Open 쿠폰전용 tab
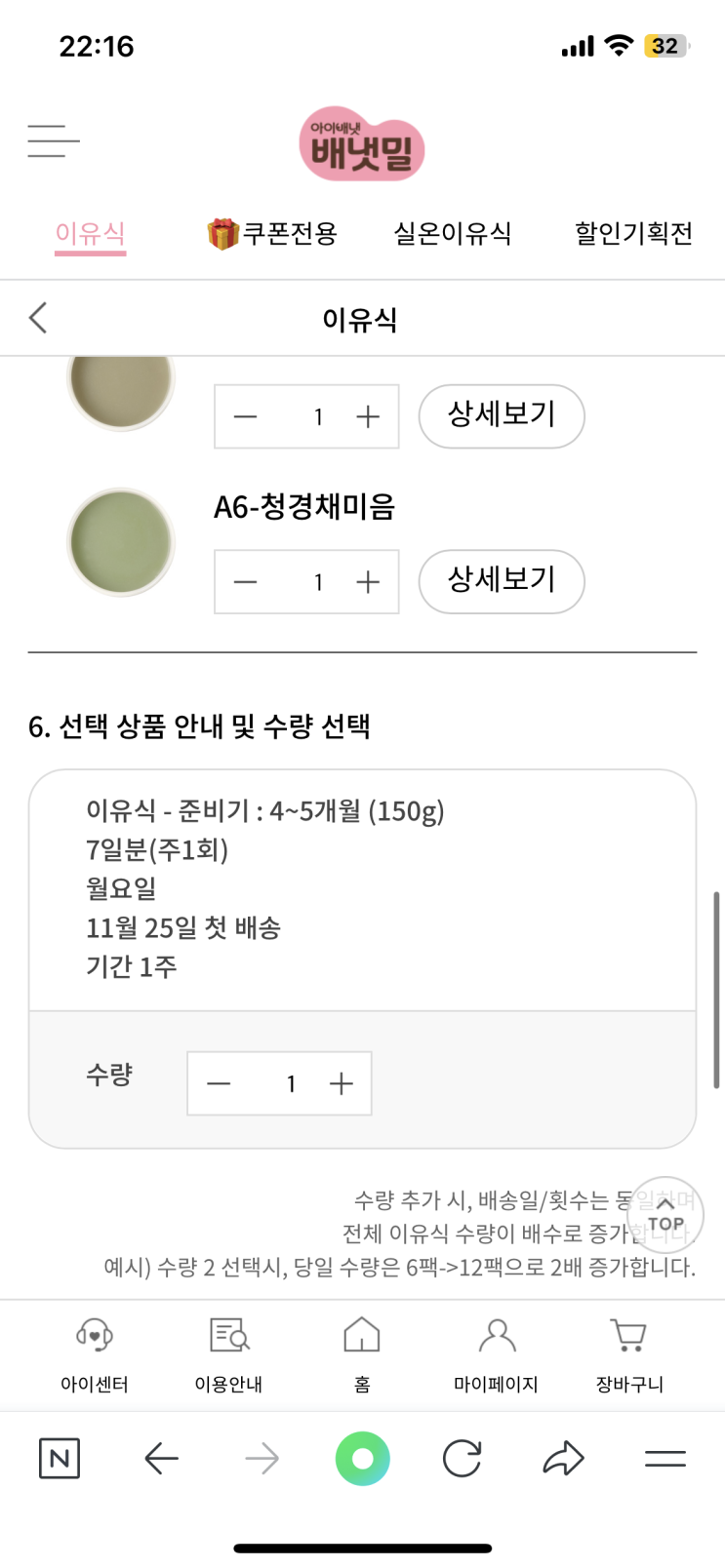 [x=272, y=233]
